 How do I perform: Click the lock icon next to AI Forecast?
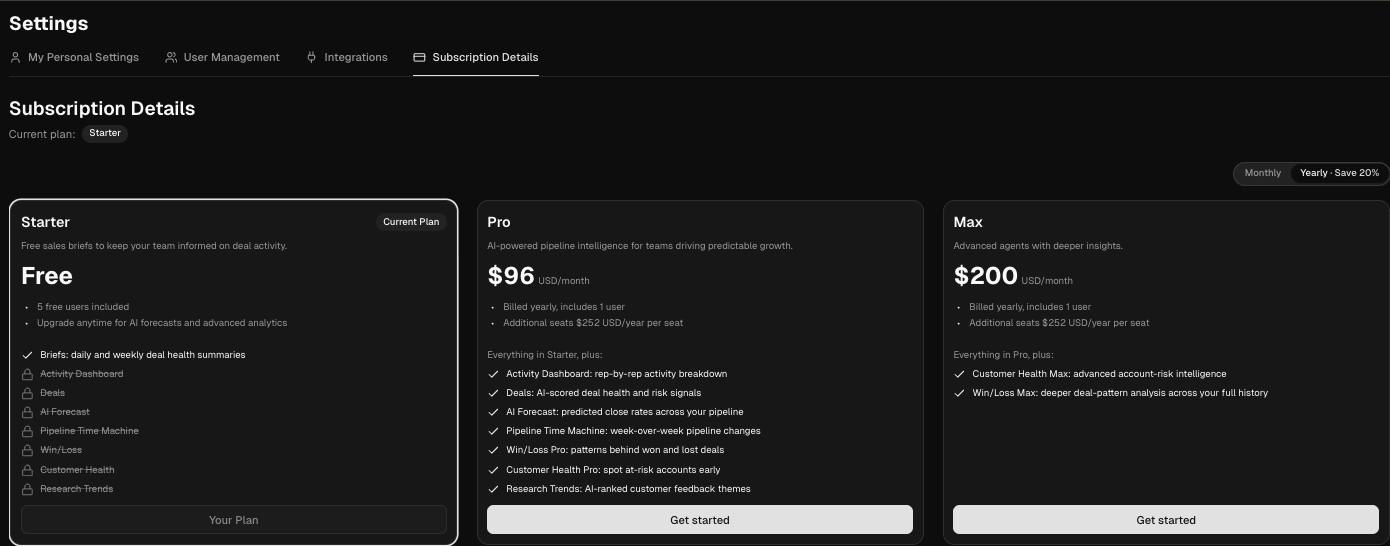point(28,412)
